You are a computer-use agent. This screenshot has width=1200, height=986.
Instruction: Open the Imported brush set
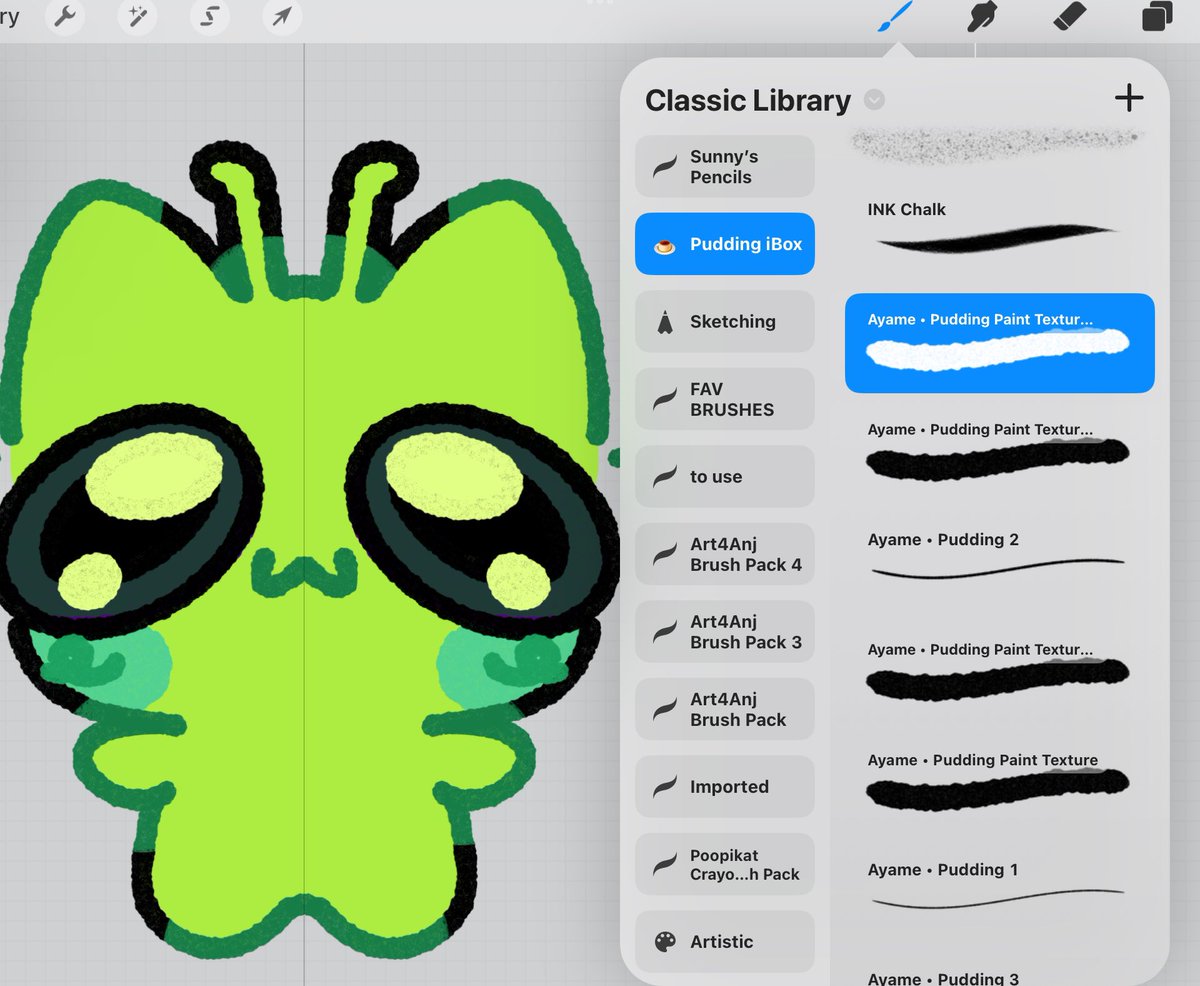[x=725, y=787]
